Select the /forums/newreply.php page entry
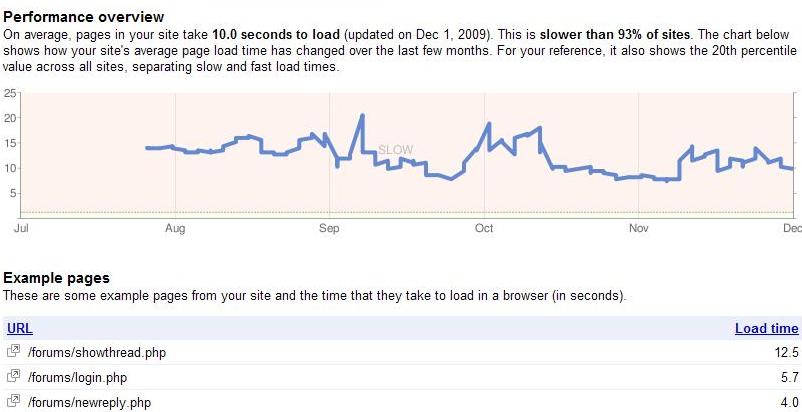The image size is (802, 412). pyautogui.click(x=88, y=402)
